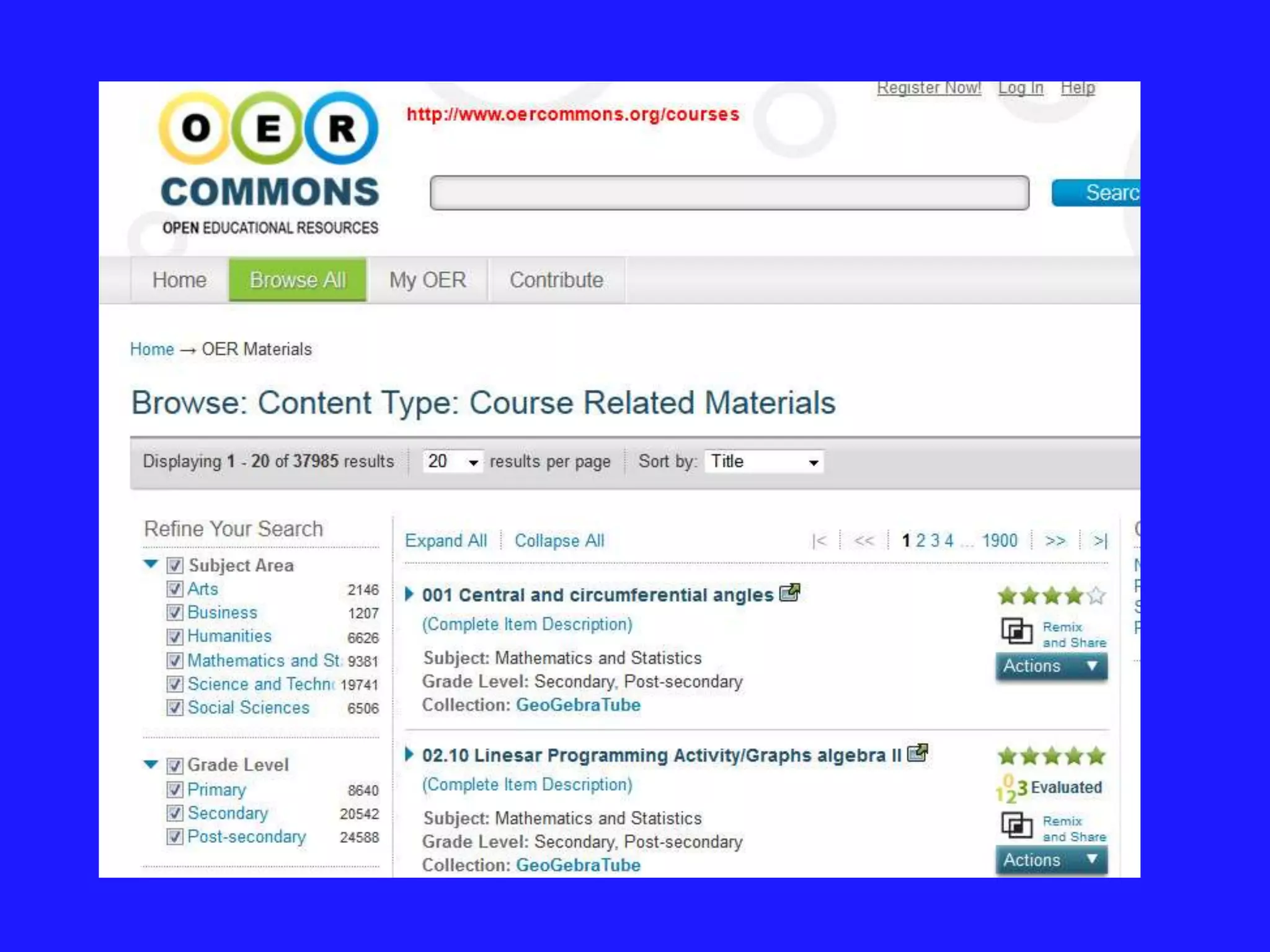This screenshot has width=1270, height=952.
Task: Click external link icon beside Linesar Programming title
Action: click(917, 753)
